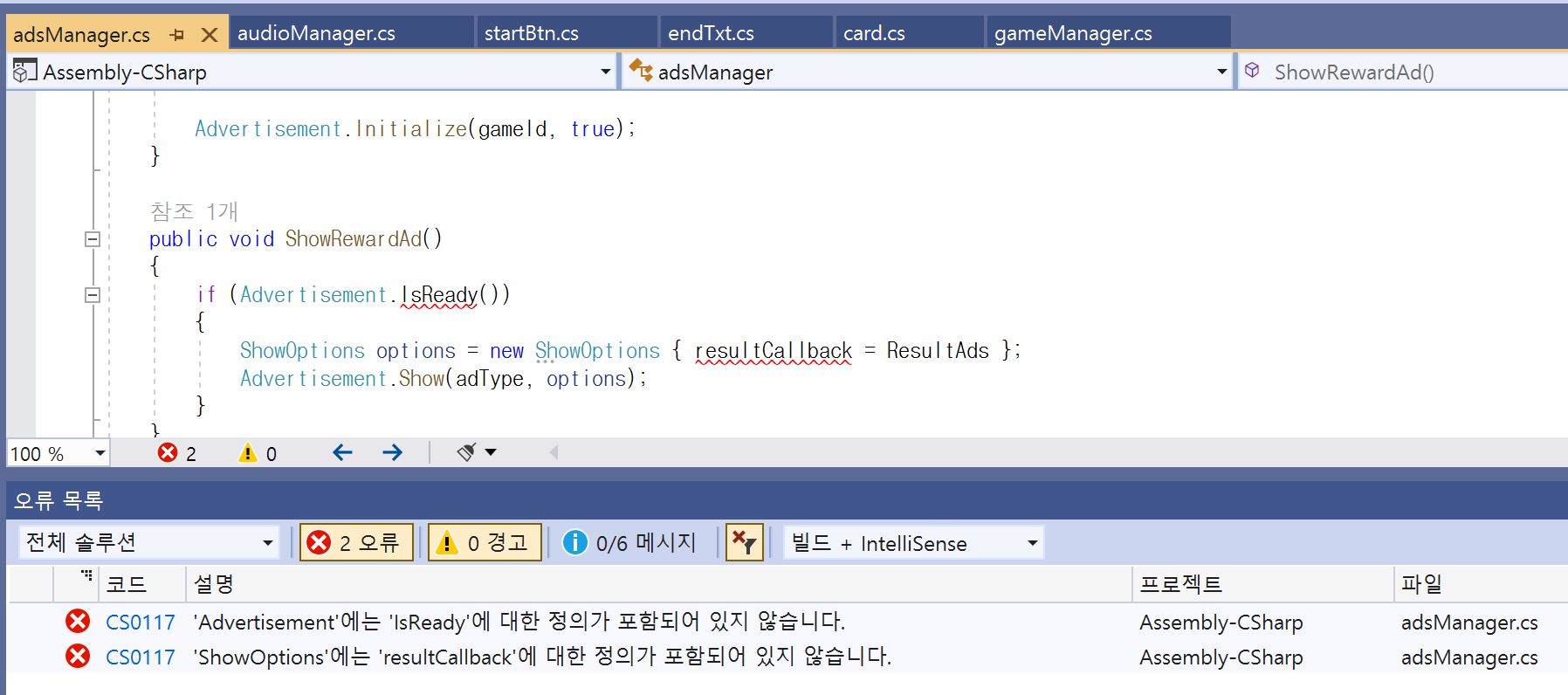
Task: Click the ShowRewardAd method cube icon
Action: click(1252, 71)
